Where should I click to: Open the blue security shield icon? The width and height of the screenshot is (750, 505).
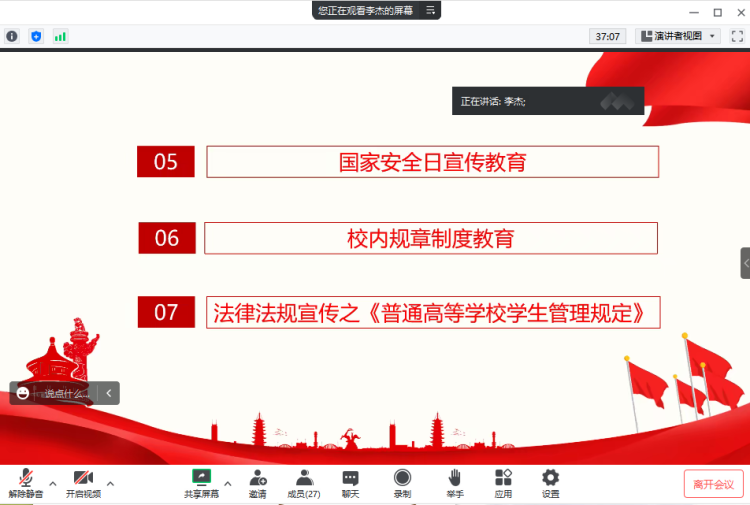click(x=36, y=36)
